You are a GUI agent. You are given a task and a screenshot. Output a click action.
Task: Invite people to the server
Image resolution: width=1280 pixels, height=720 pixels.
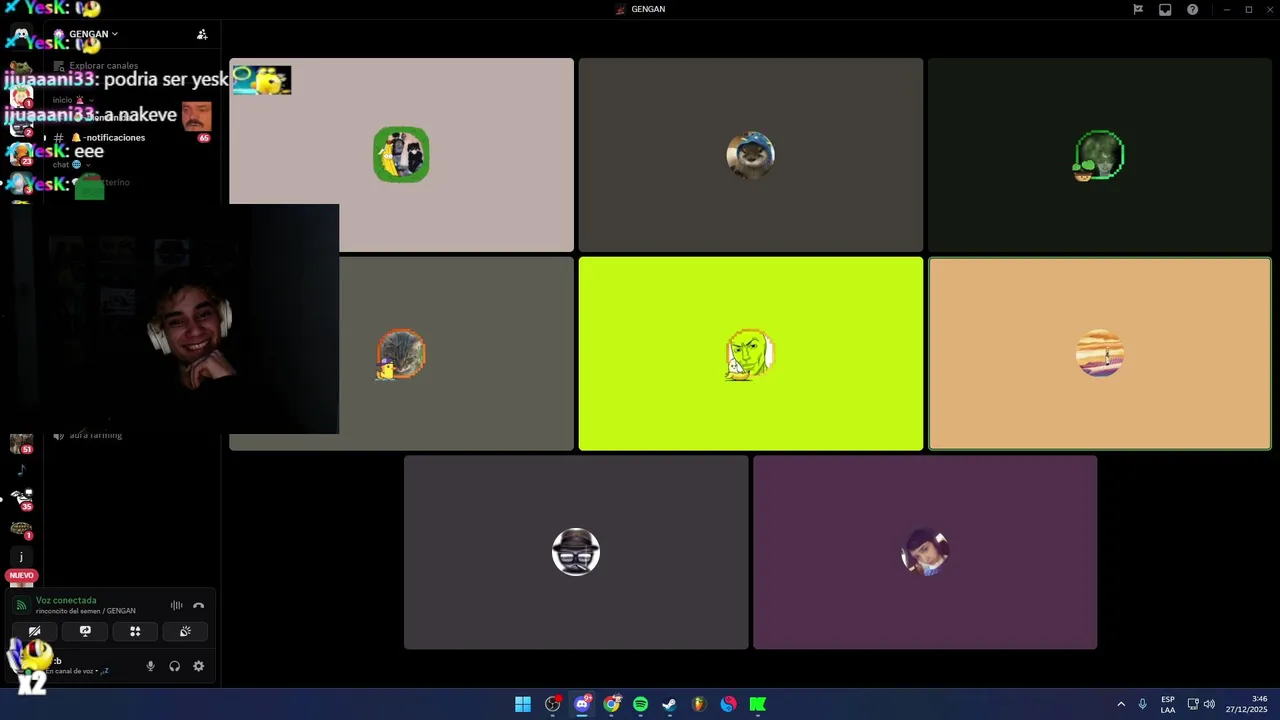[x=202, y=34]
